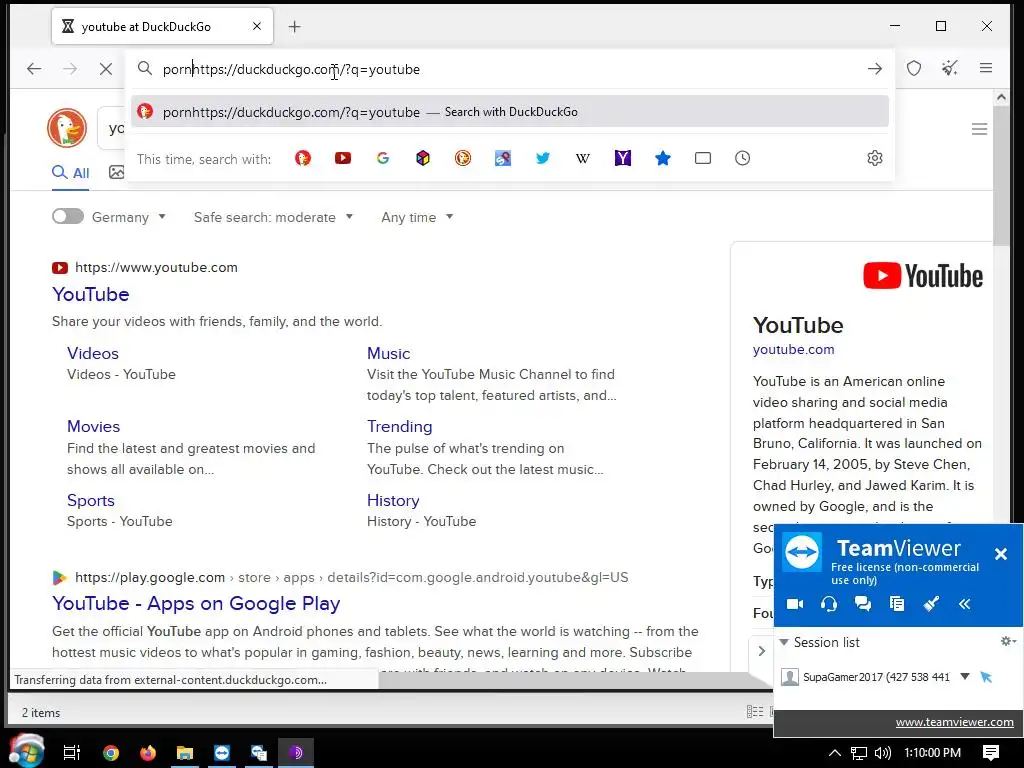Start video in TeamViewer panel
Screen dimensions: 1024x768
pyautogui.click(x=795, y=604)
